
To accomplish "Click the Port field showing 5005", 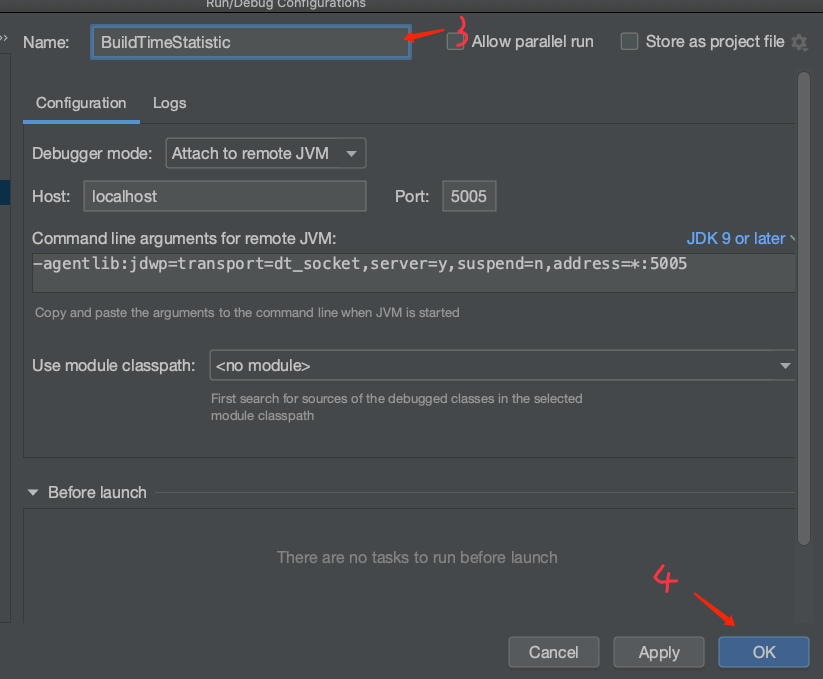I will click(x=469, y=196).
